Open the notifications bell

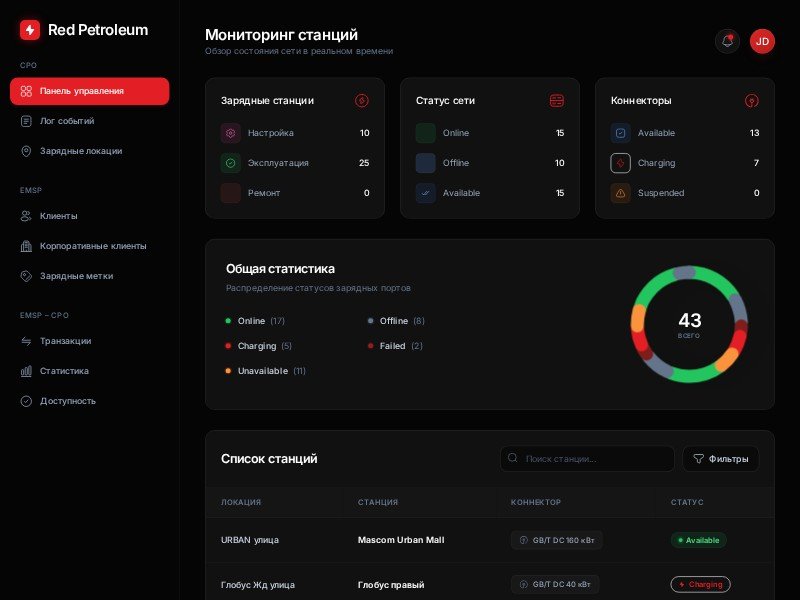[x=727, y=41]
